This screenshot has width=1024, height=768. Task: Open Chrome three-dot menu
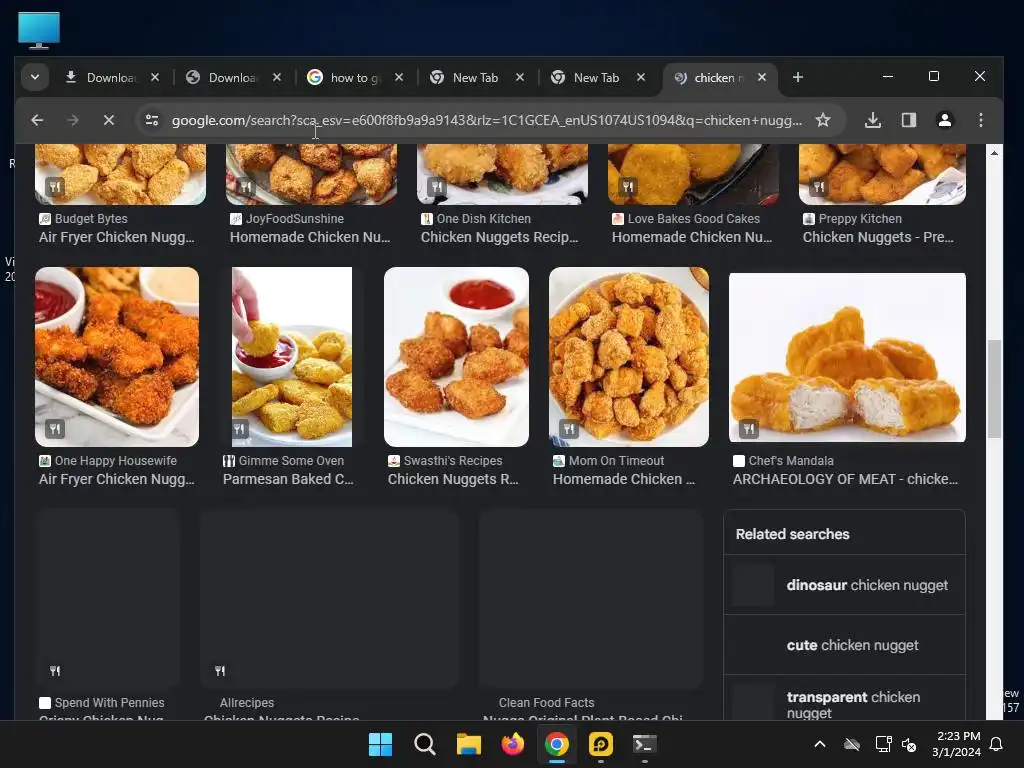pyautogui.click(x=980, y=120)
